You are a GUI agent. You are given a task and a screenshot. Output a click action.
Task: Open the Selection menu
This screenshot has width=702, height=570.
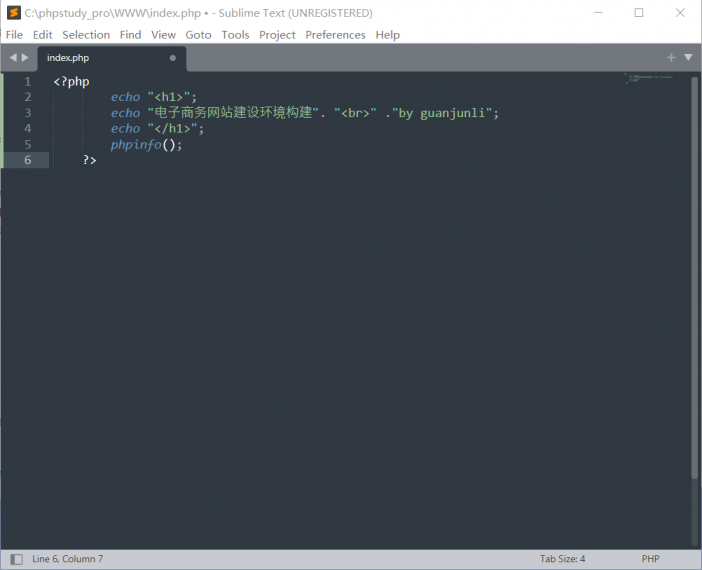(x=86, y=34)
